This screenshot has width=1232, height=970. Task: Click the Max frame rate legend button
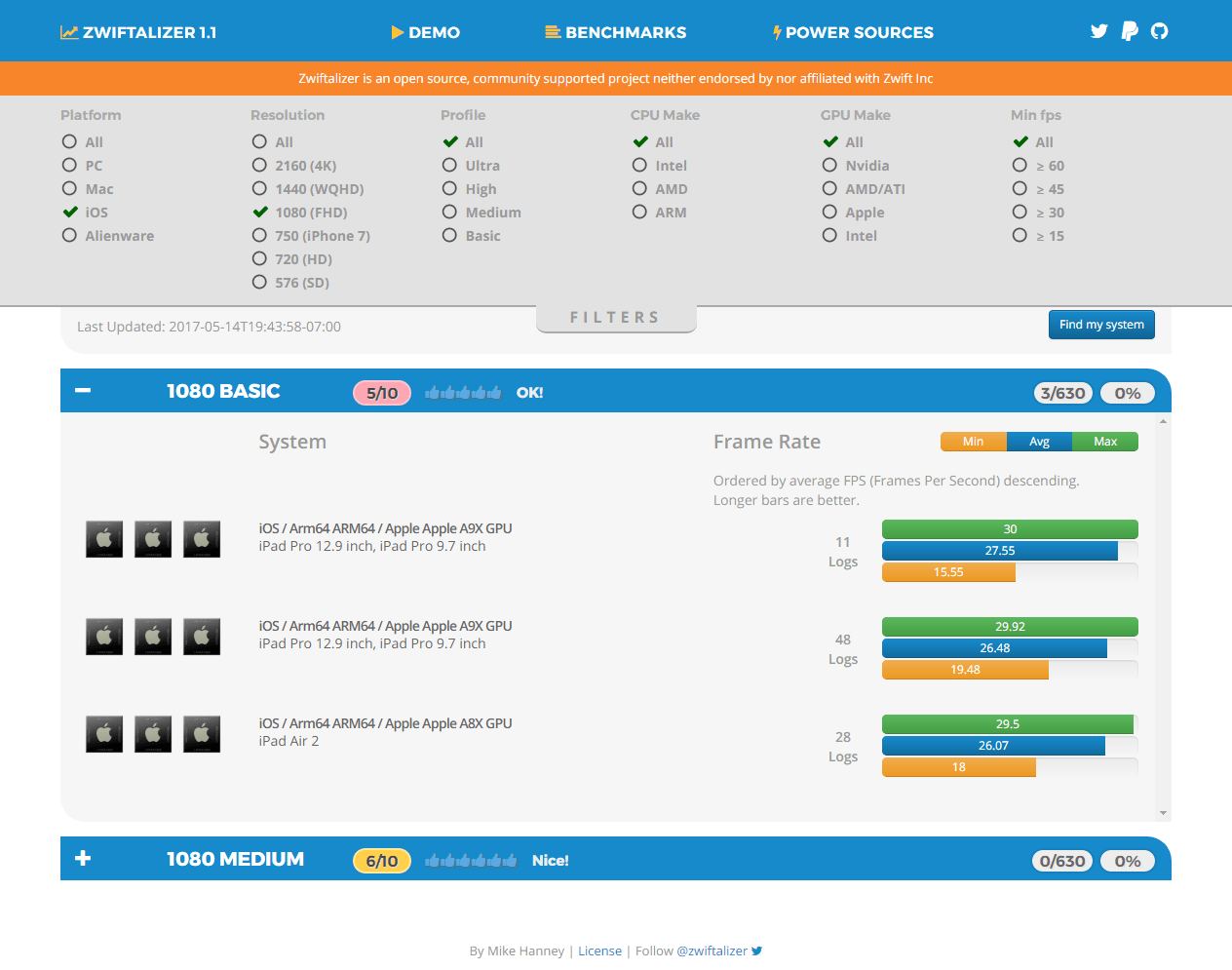click(x=1105, y=442)
